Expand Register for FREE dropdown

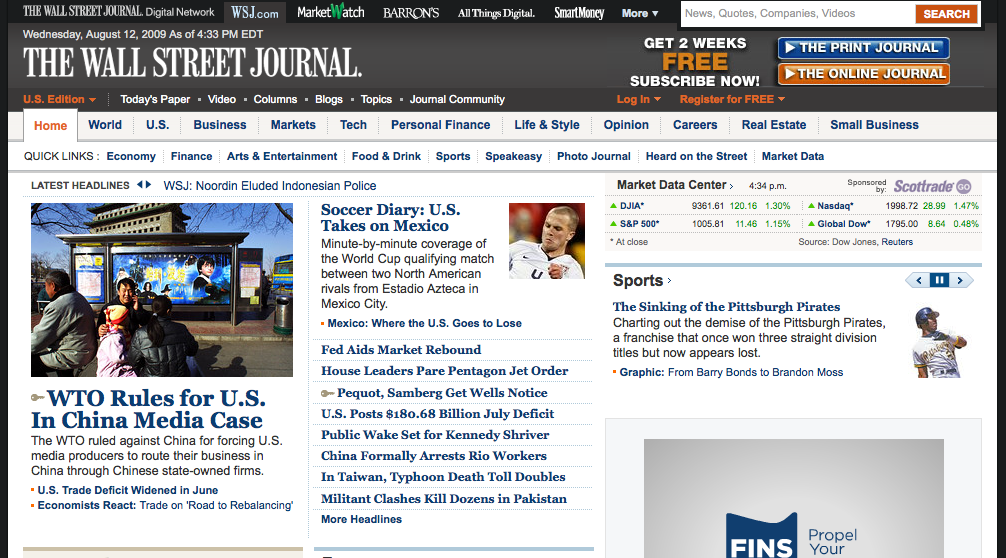point(732,99)
